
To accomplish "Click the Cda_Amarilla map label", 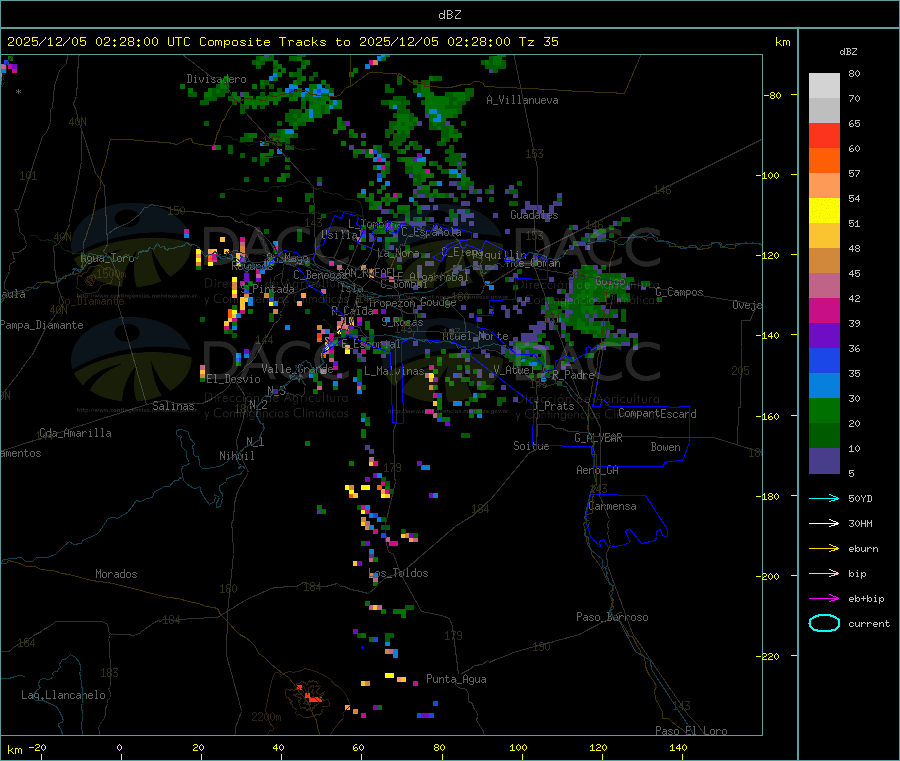I will tap(75, 433).
